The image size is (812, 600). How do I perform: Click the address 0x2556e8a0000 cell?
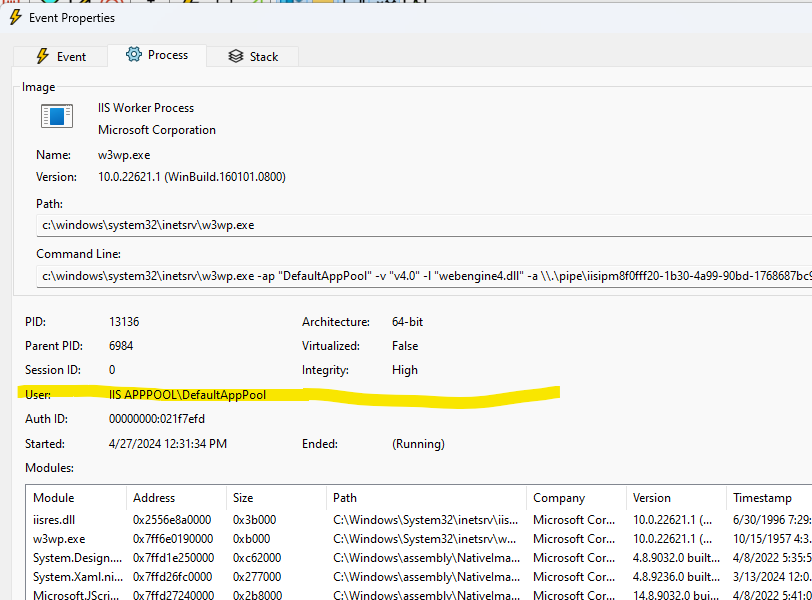pyautogui.click(x=172, y=520)
